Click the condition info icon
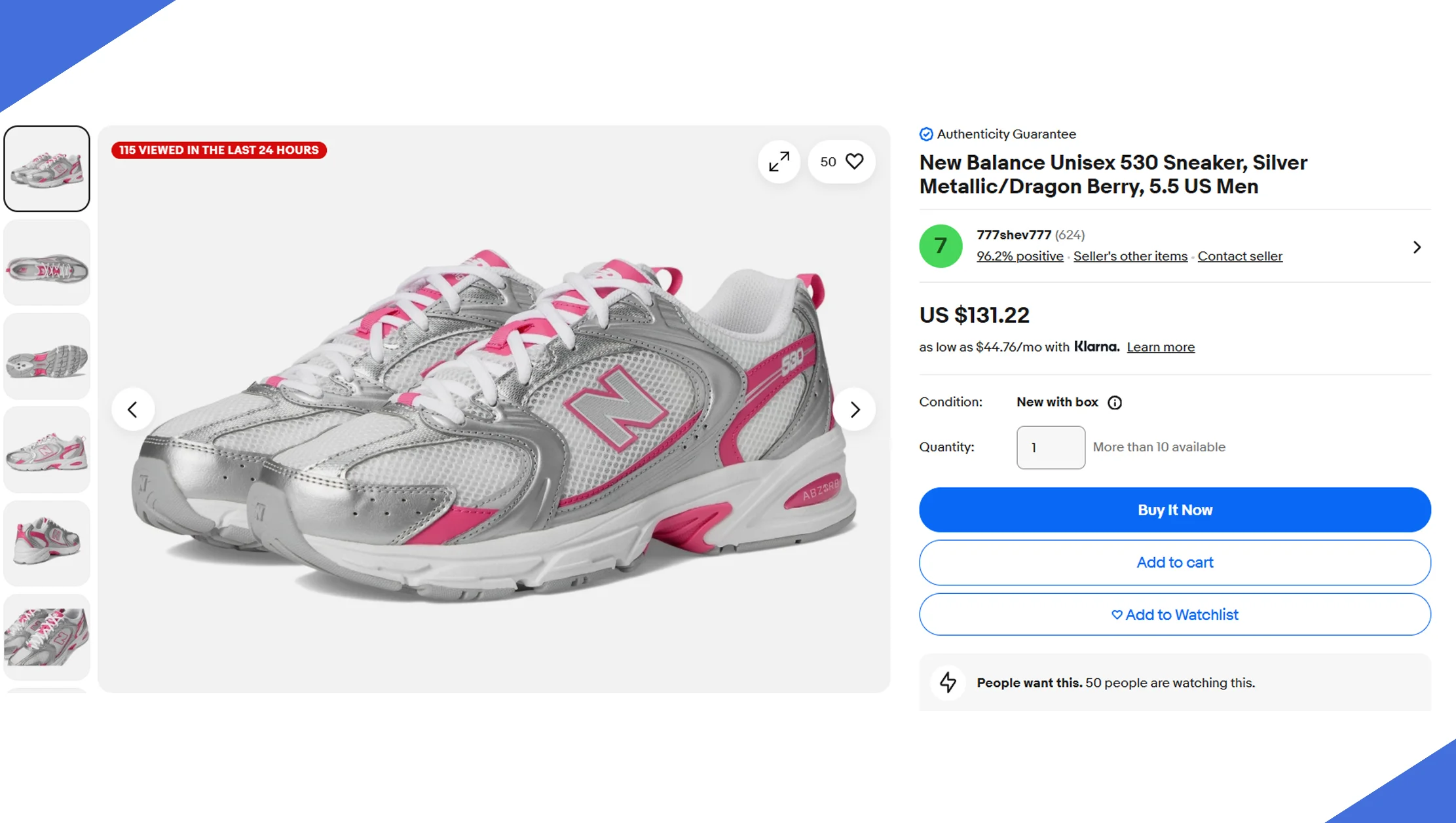The width and height of the screenshot is (1456, 823). (1115, 403)
